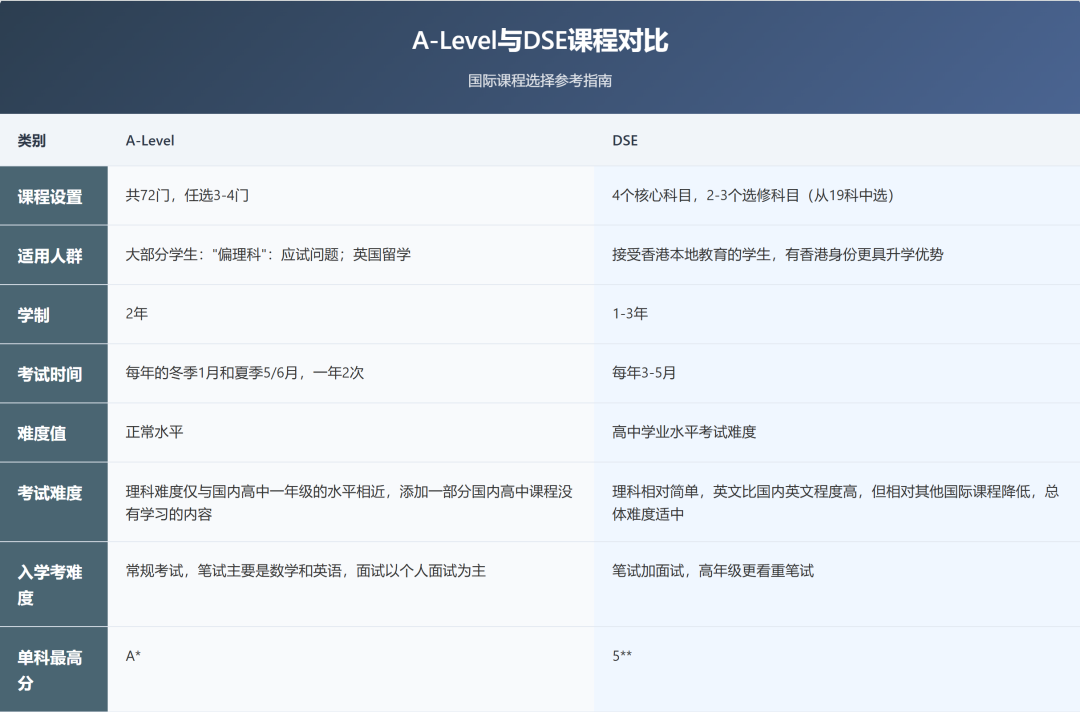Click cell 笔试加面试，高年级更看重笔试

(837, 584)
